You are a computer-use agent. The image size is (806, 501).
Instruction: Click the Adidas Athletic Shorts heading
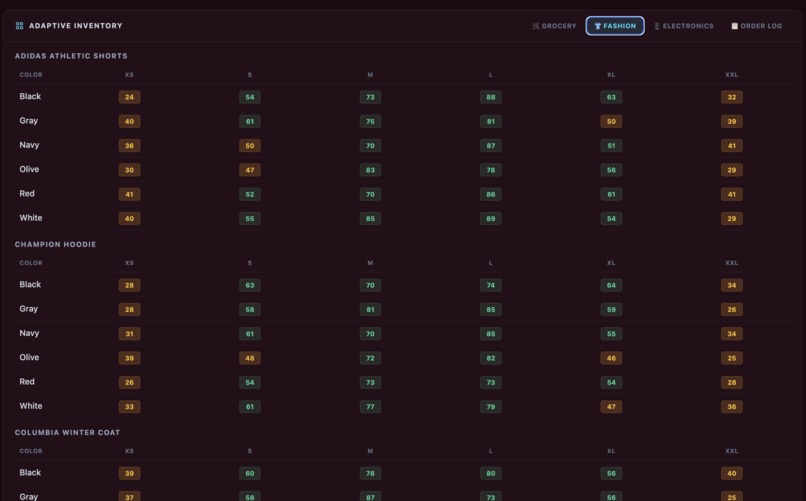click(71, 55)
